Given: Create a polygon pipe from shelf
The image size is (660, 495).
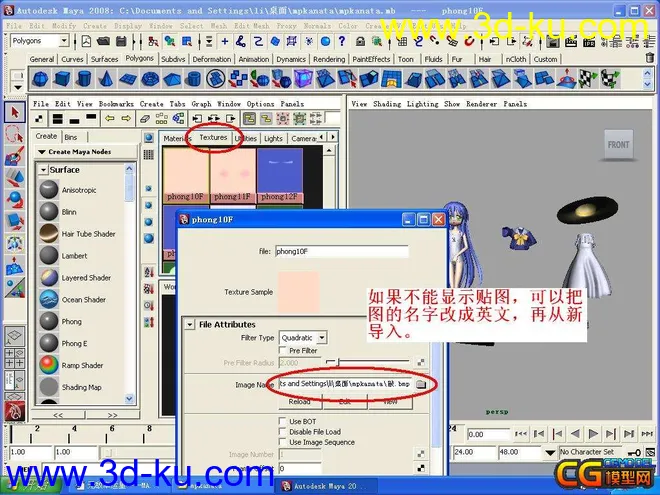Looking at the screenshot, I should click(x=193, y=79).
